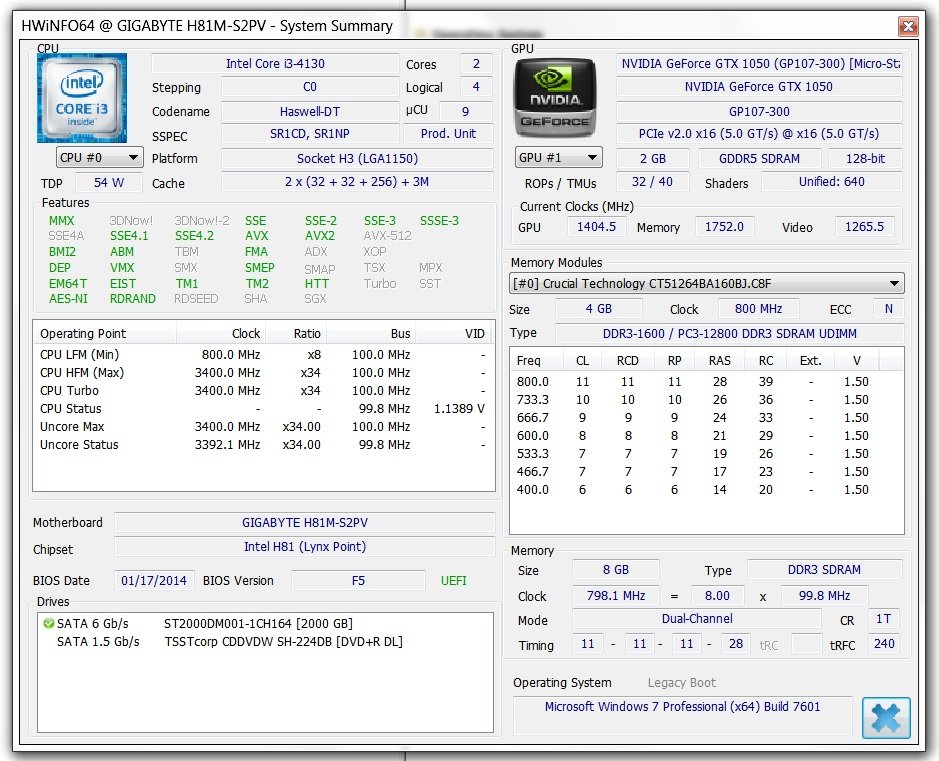Click the Dual-Channel mode field

point(696,619)
